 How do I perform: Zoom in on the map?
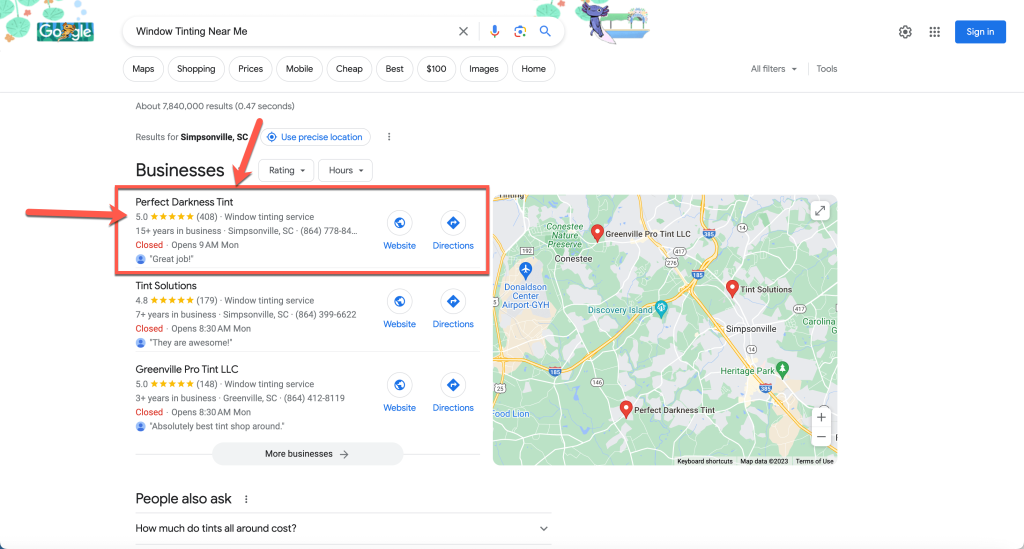click(x=821, y=417)
